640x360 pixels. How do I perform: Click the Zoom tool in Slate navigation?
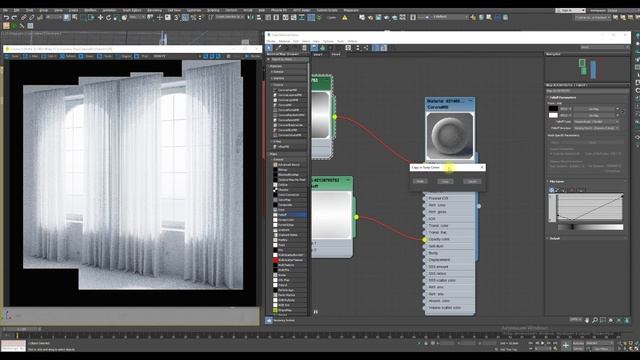coord(595,320)
